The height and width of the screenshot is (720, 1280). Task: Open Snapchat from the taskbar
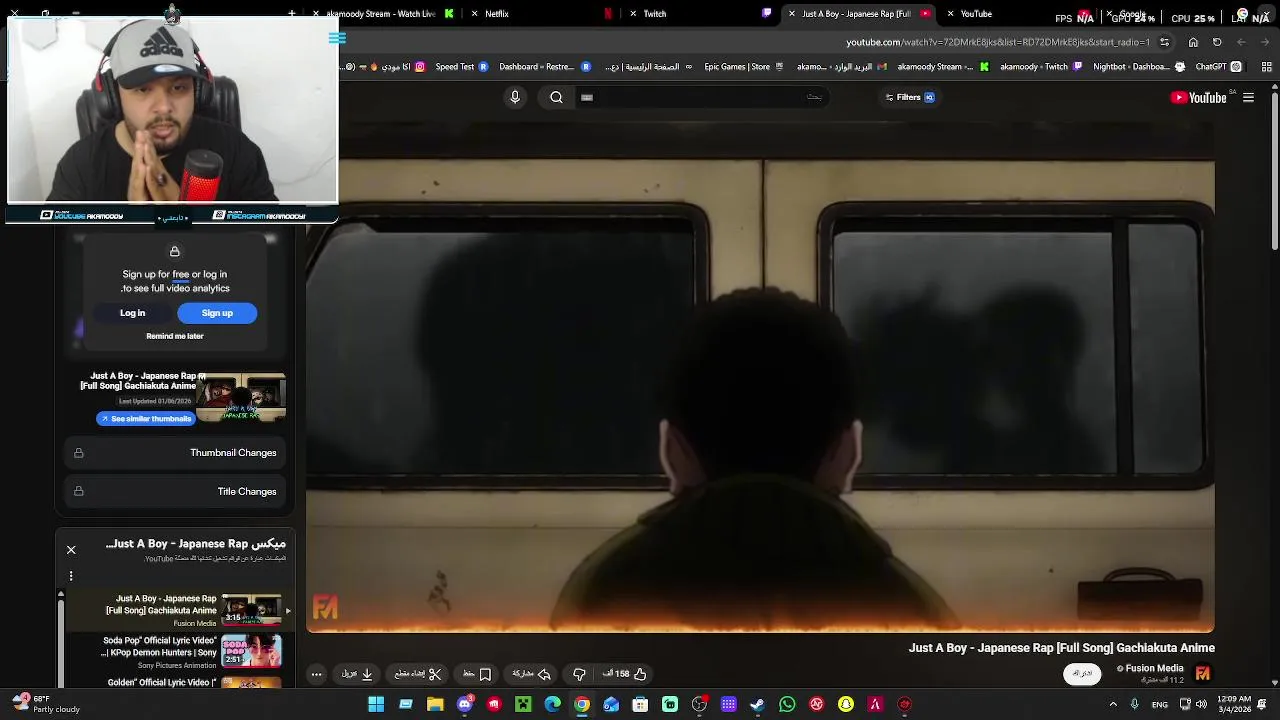click(x=846, y=705)
